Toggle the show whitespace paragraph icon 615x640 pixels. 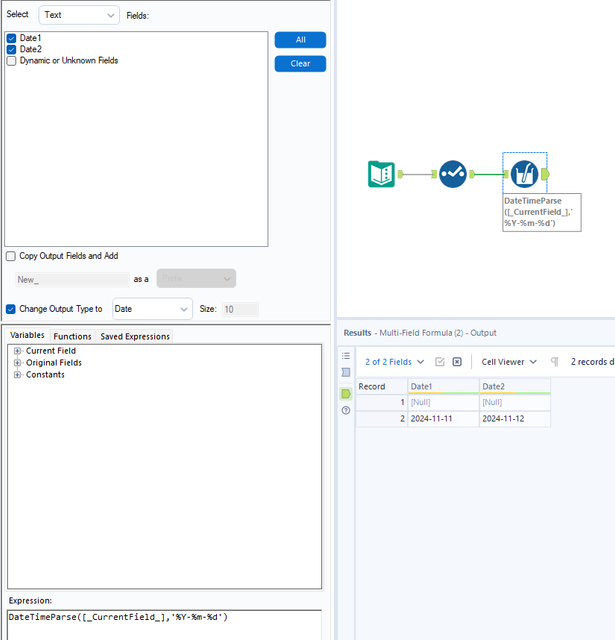[x=554, y=362]
